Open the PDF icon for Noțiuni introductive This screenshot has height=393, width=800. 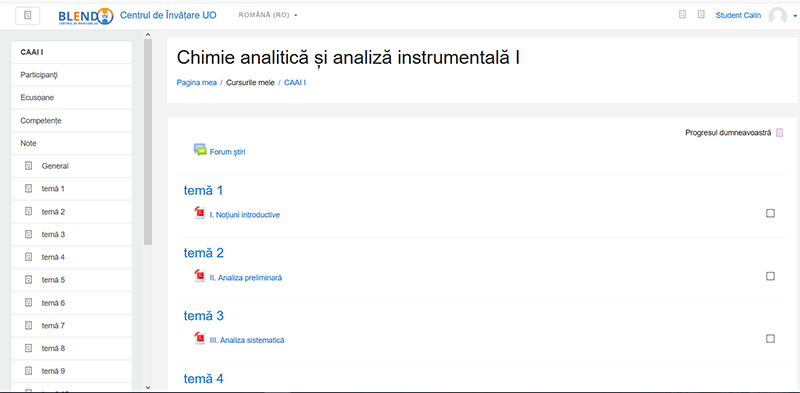pyautogui.click(x=200, y=213)
